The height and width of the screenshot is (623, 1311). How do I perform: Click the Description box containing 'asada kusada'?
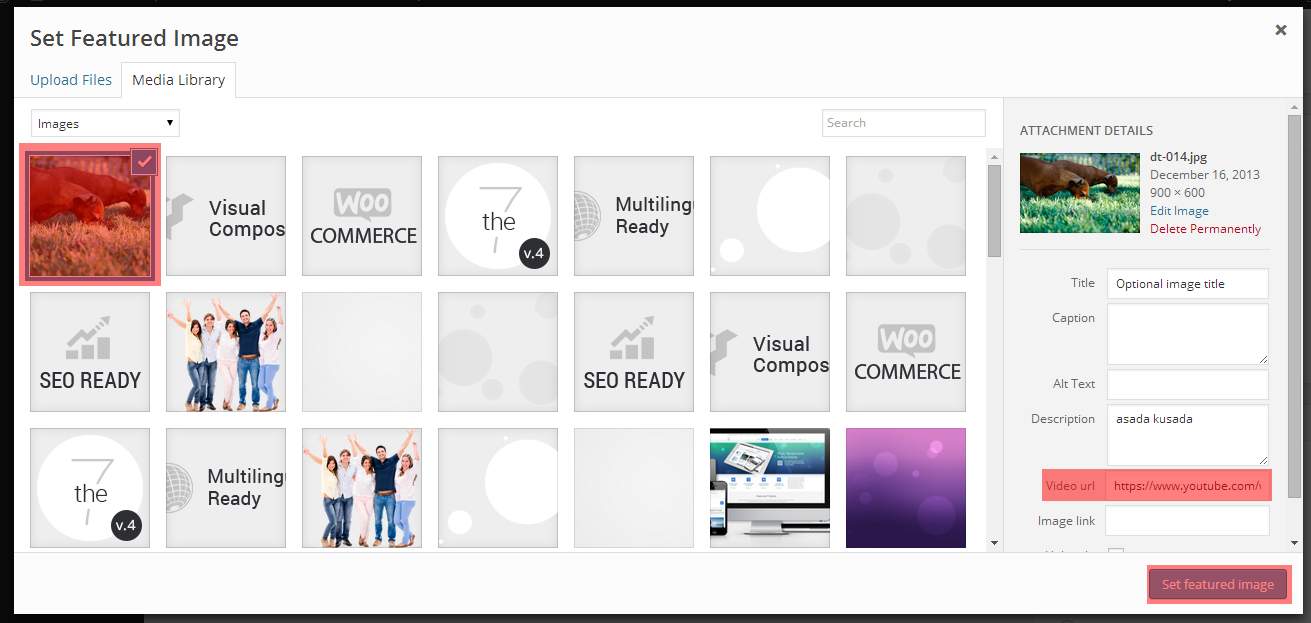1187,434
